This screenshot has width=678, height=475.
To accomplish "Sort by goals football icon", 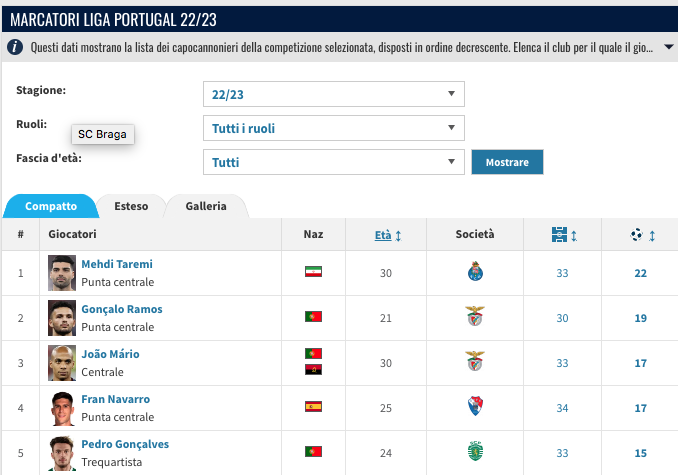I will 636,235.
